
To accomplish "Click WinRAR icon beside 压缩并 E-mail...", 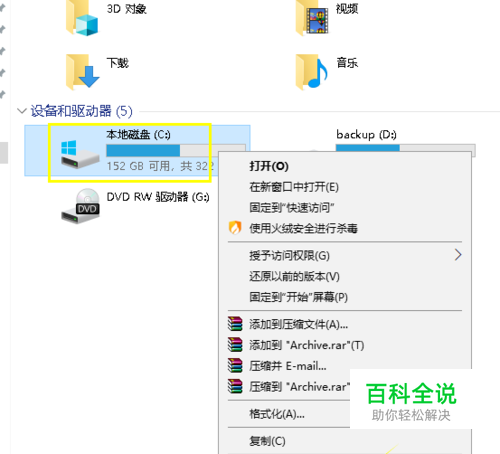I will pyautogui.click(x=235, y=365).
